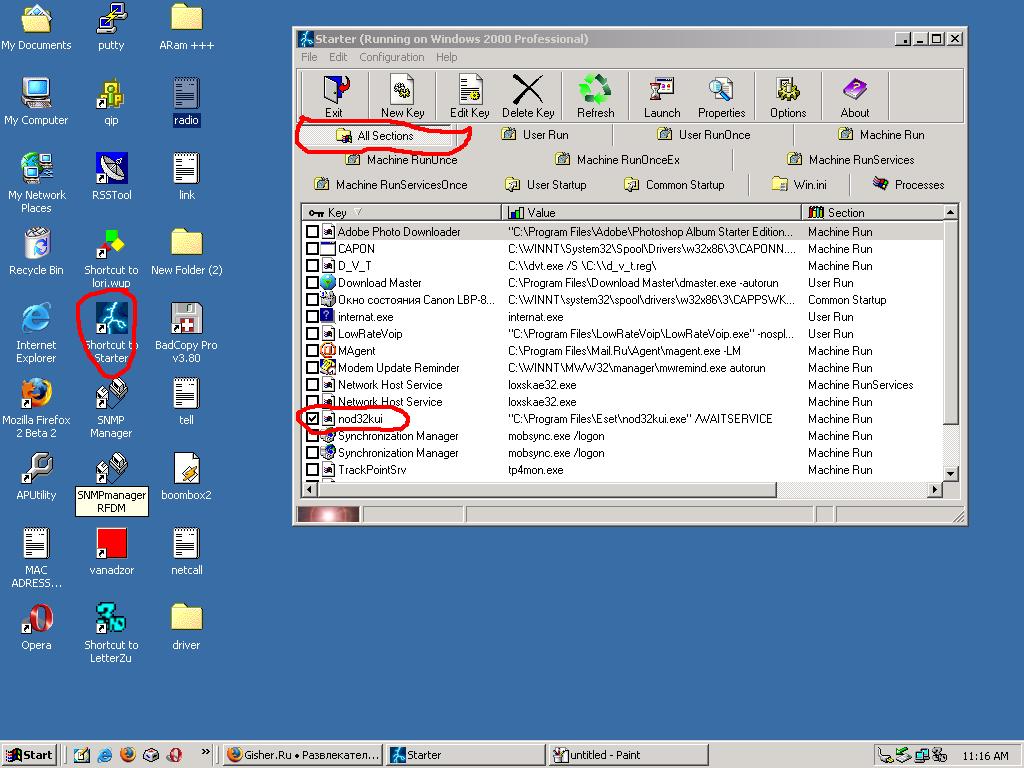Click the Launch toolbar icon

(661, 97)
